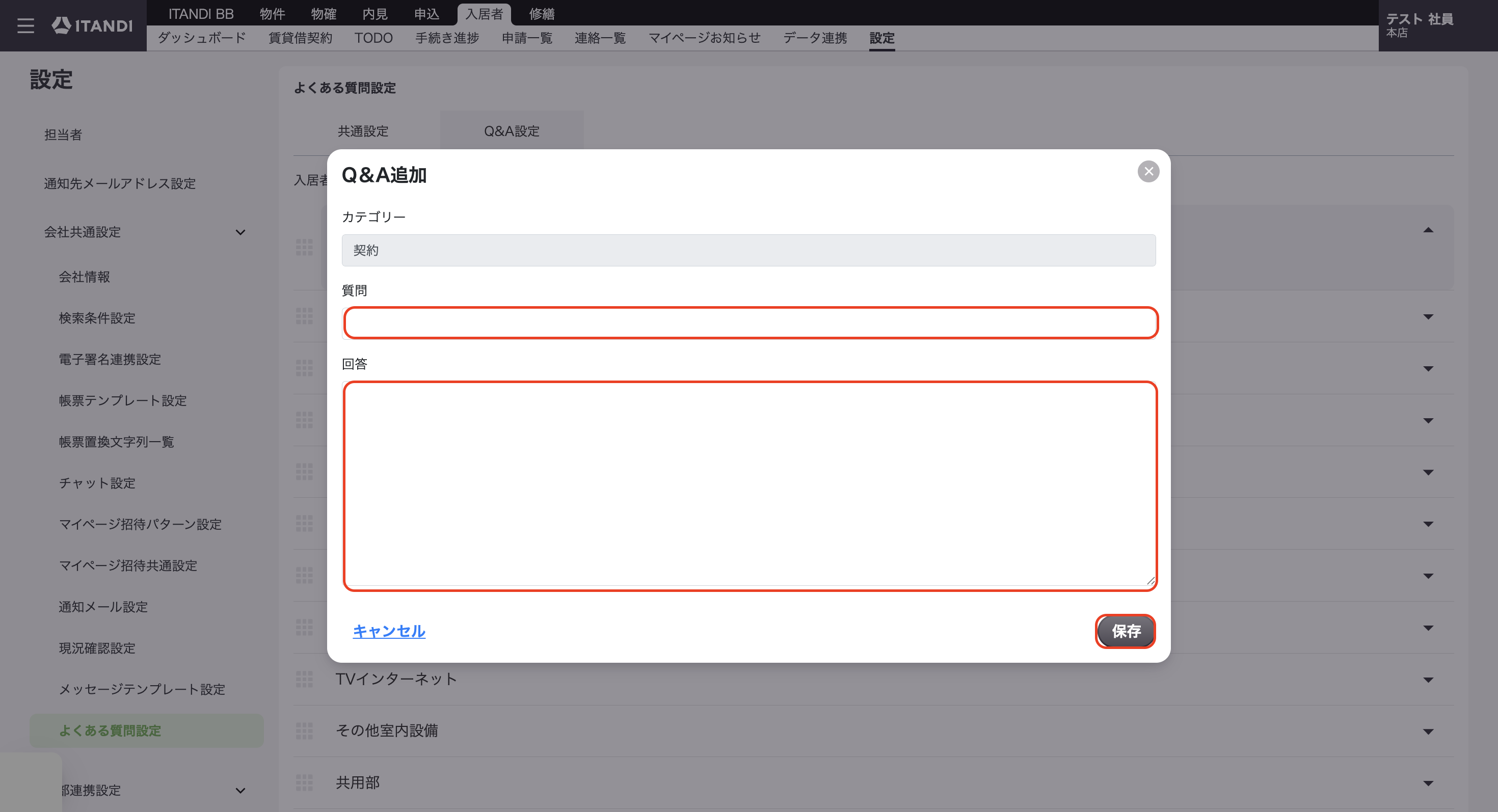Select よくある質問設定 in the sidebar

[147, 730]
